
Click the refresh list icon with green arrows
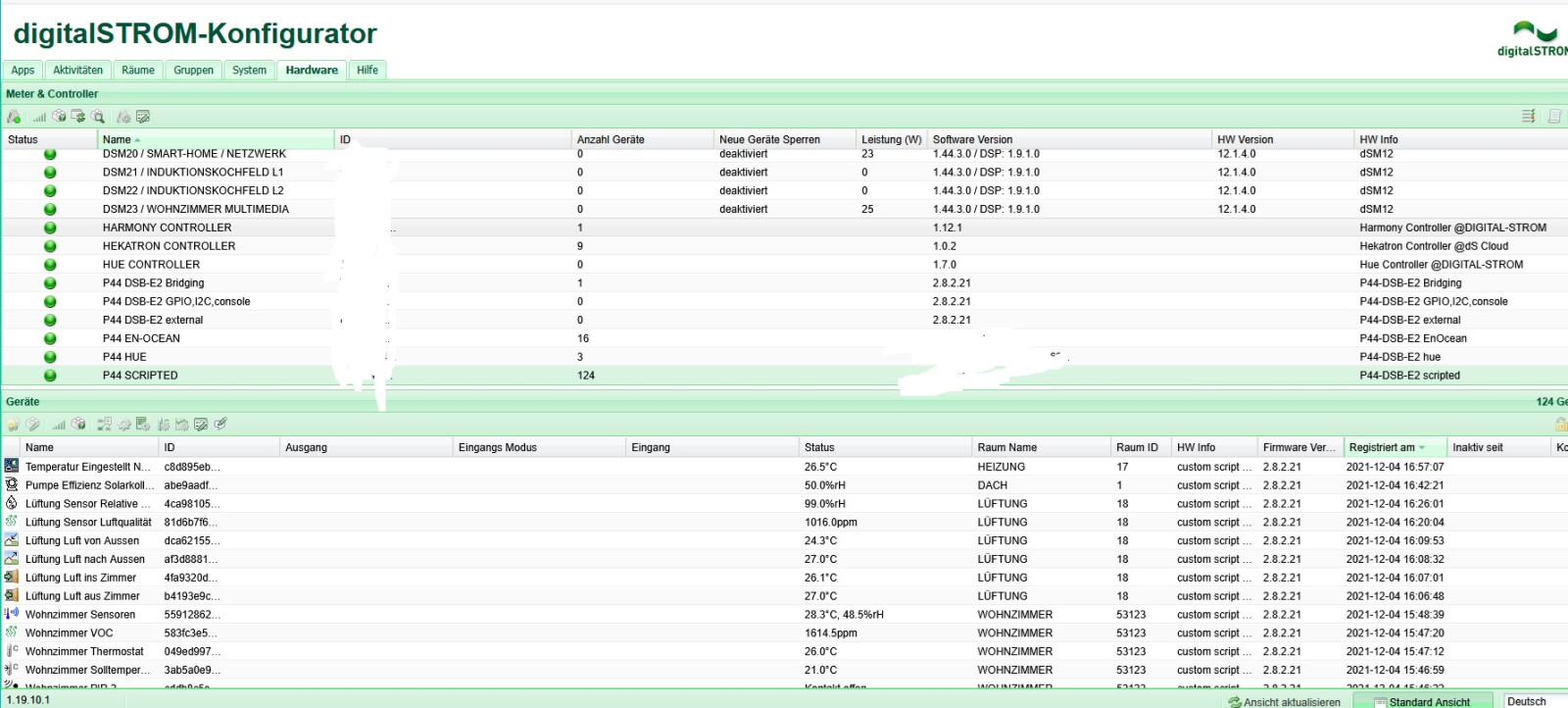click(x=78, y=116)
